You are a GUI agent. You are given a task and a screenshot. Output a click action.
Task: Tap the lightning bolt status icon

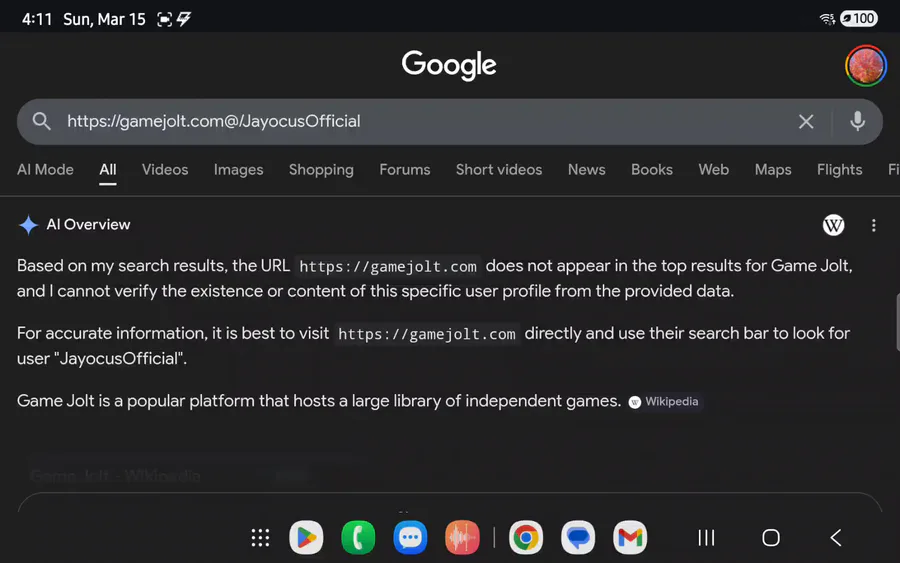pos(184,19)
